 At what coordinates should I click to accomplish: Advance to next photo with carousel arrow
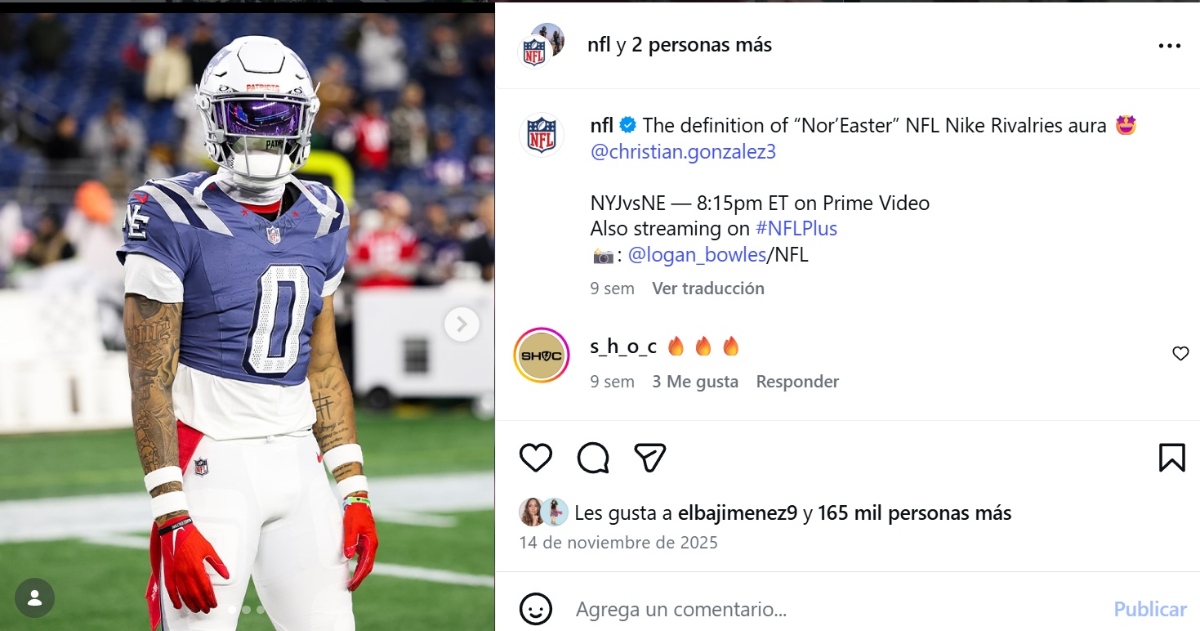coord(461,324)
